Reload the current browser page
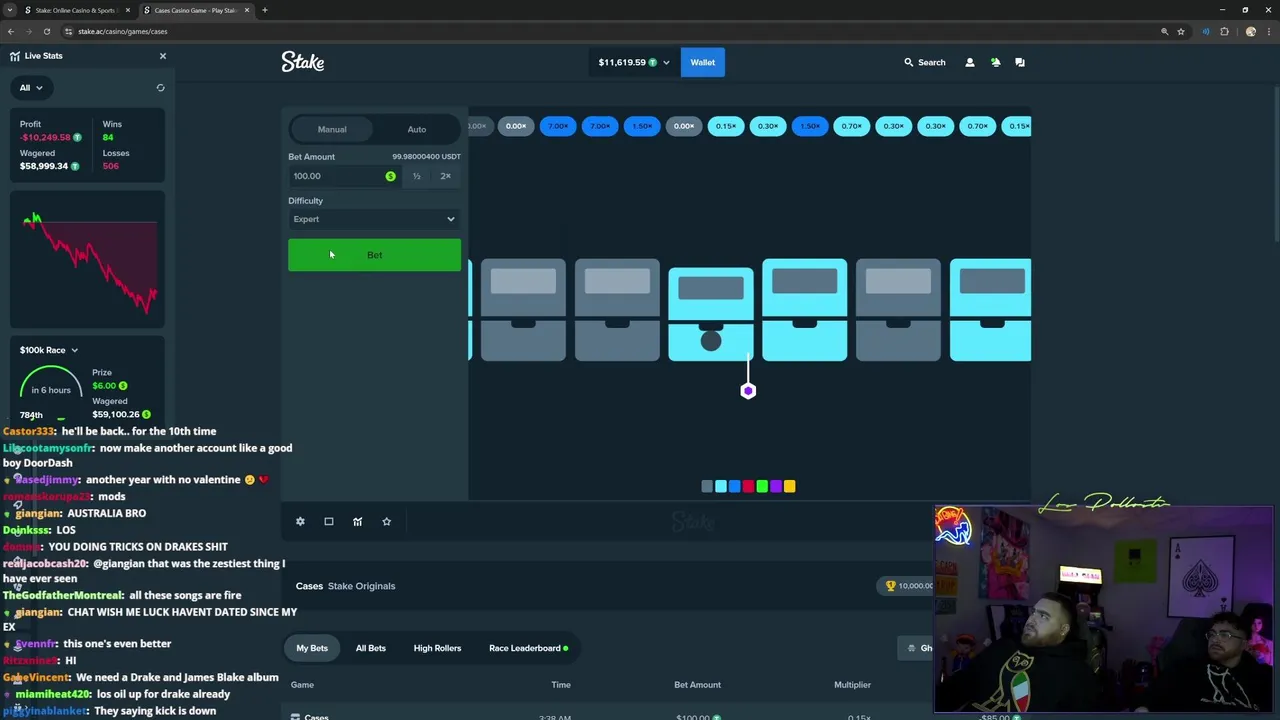 (x=46, y=31)
